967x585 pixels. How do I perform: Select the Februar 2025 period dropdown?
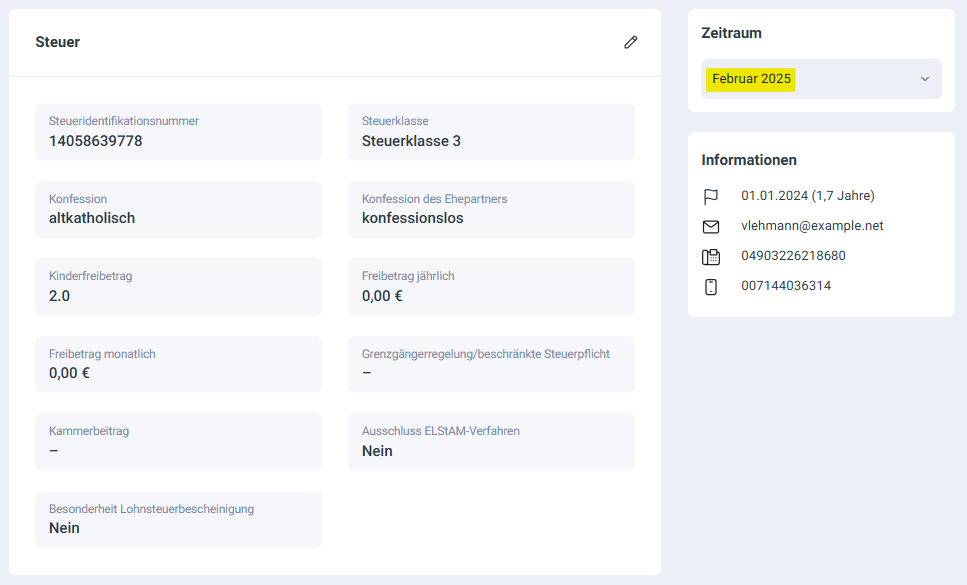820,79
